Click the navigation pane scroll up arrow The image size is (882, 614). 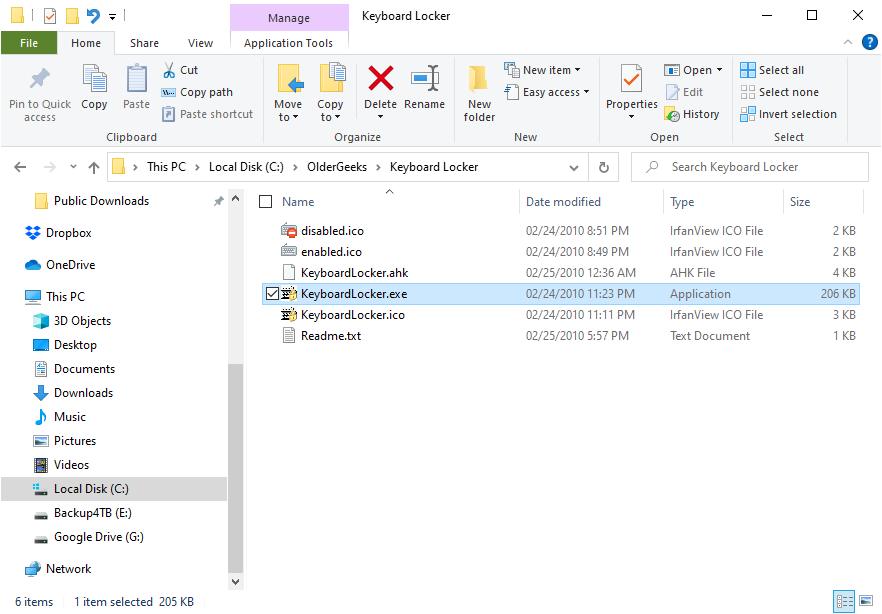click(236, 198)
